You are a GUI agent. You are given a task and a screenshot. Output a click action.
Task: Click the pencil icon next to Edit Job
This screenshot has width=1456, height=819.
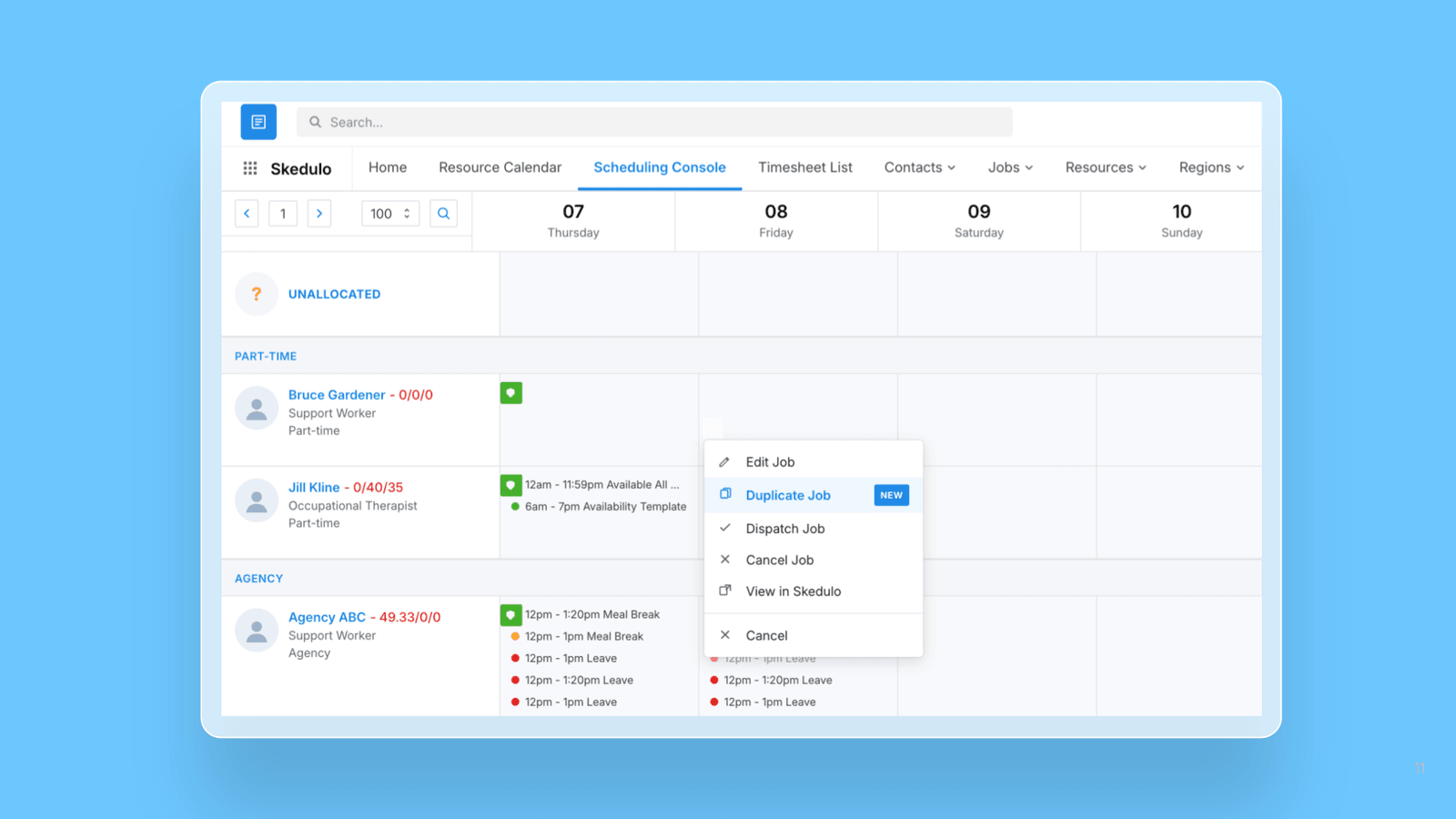(725, 462)
